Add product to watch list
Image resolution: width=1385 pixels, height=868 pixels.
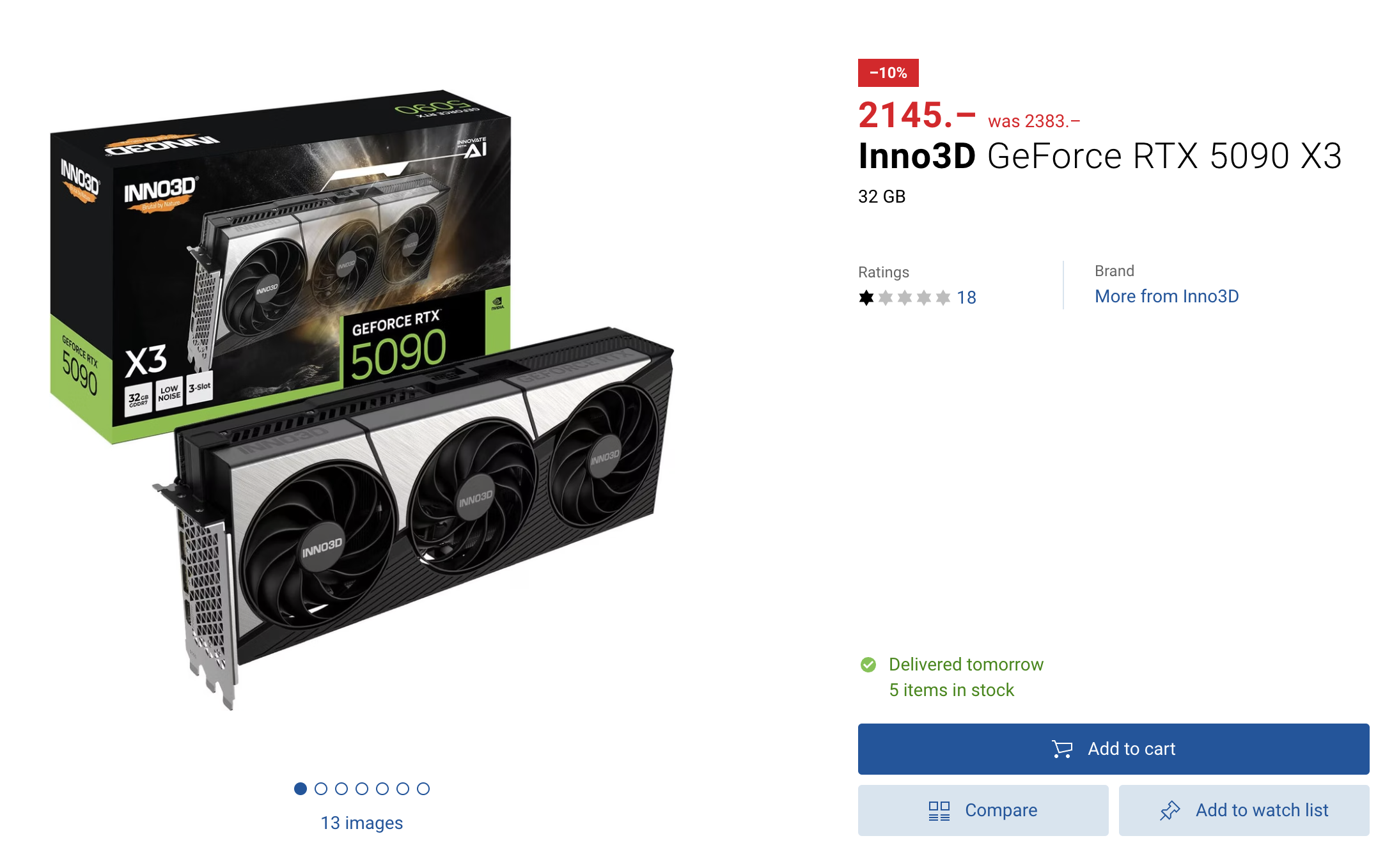pos(1244,810)
